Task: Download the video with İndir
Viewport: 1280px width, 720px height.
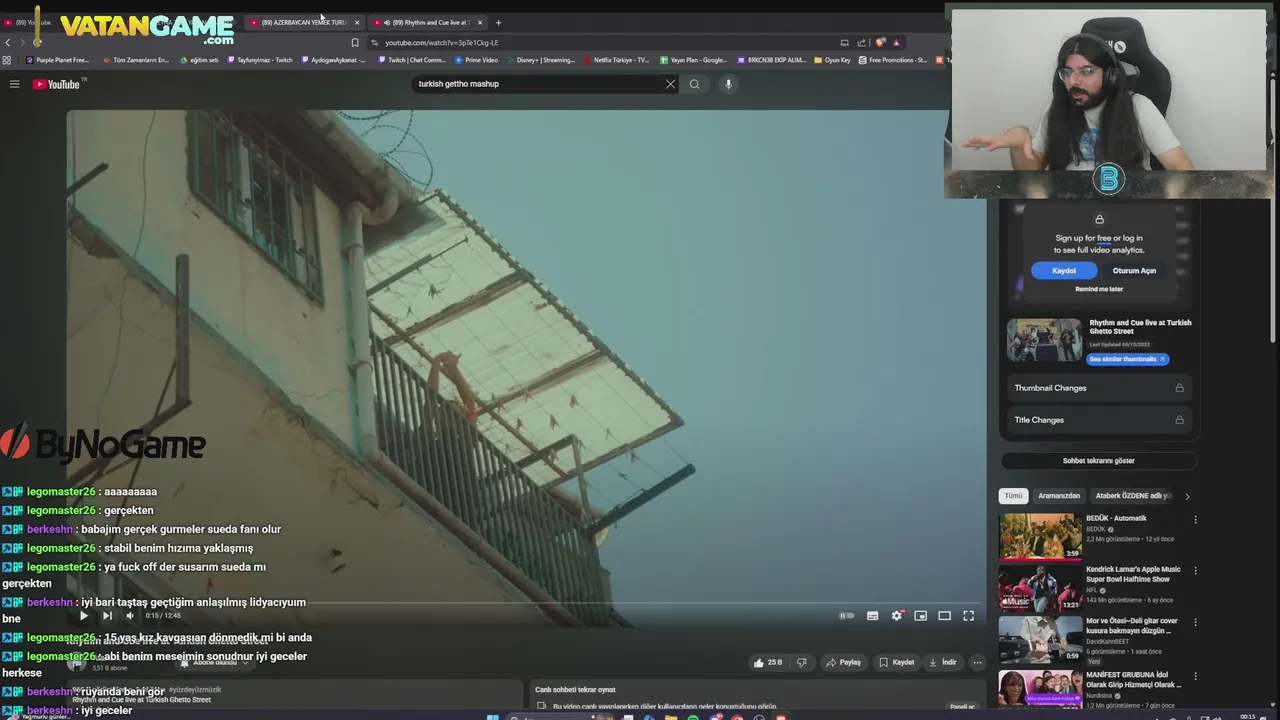Action: coord(943,662)
